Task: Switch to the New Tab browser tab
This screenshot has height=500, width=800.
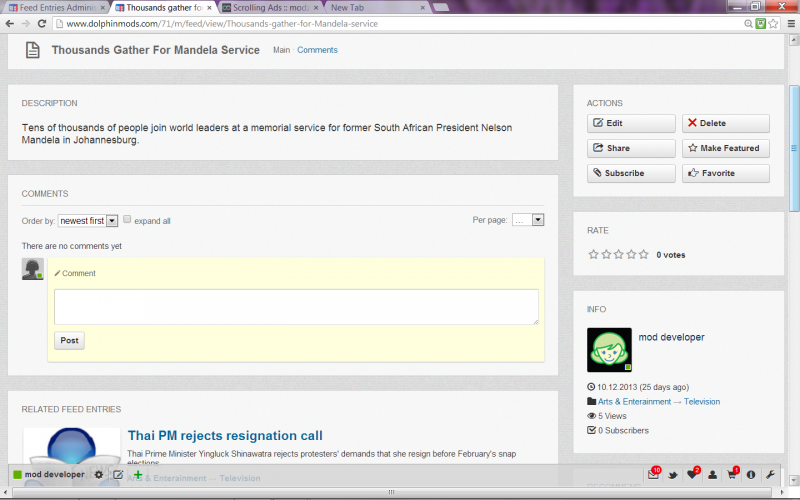Action: click(x=378, y=8)
